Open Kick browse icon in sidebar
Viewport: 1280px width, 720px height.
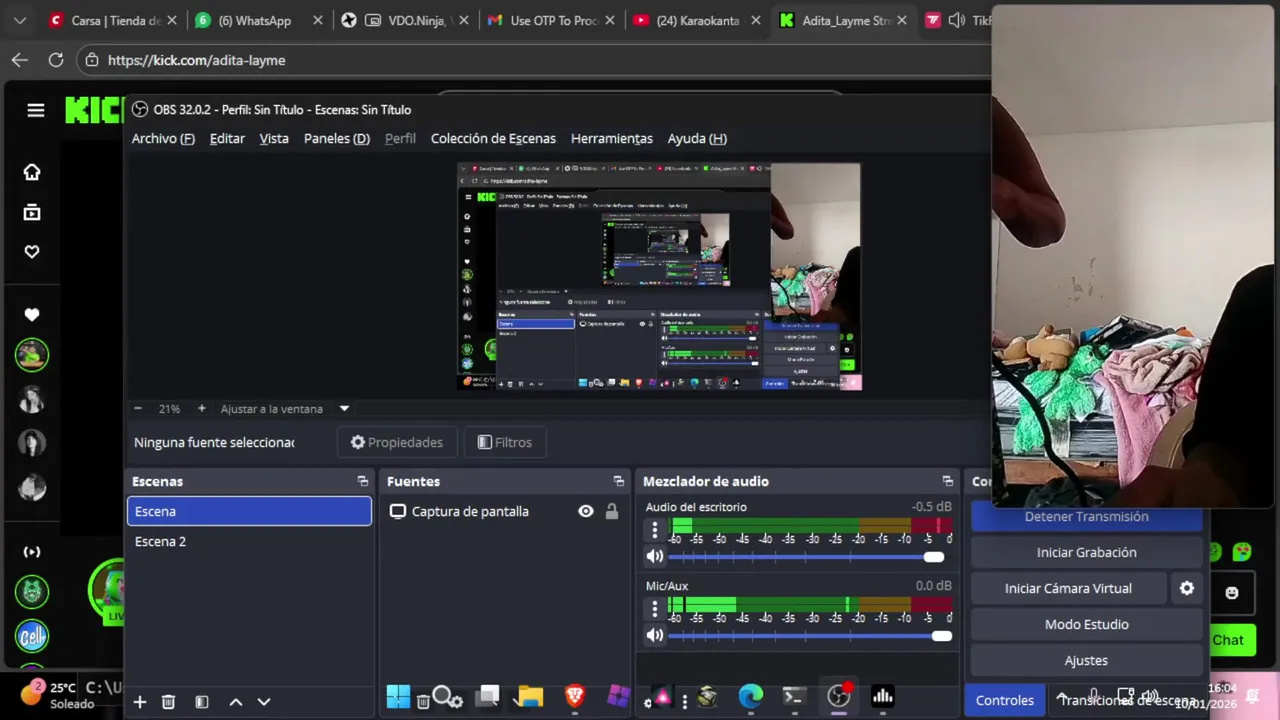tap(32, 212)
